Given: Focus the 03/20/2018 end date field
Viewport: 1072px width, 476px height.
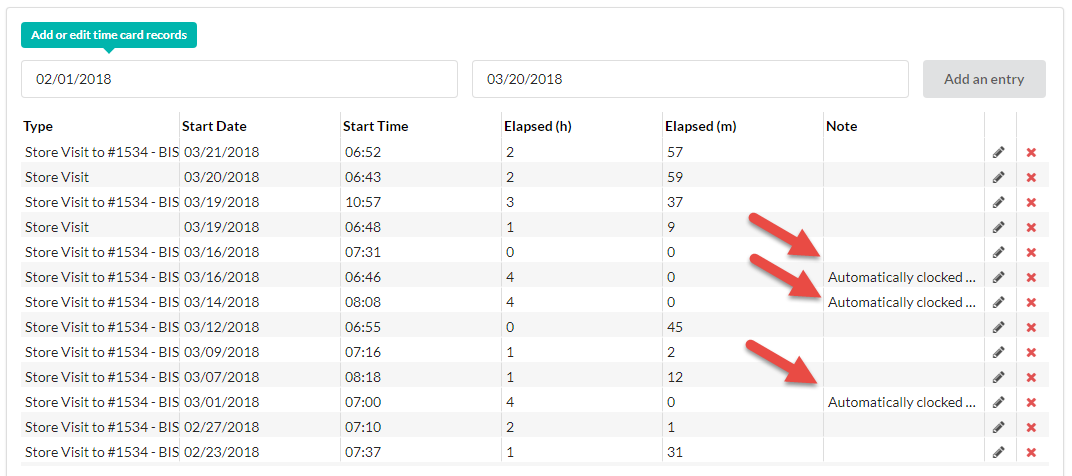Looking at the screenshot, I should [690, 79].
